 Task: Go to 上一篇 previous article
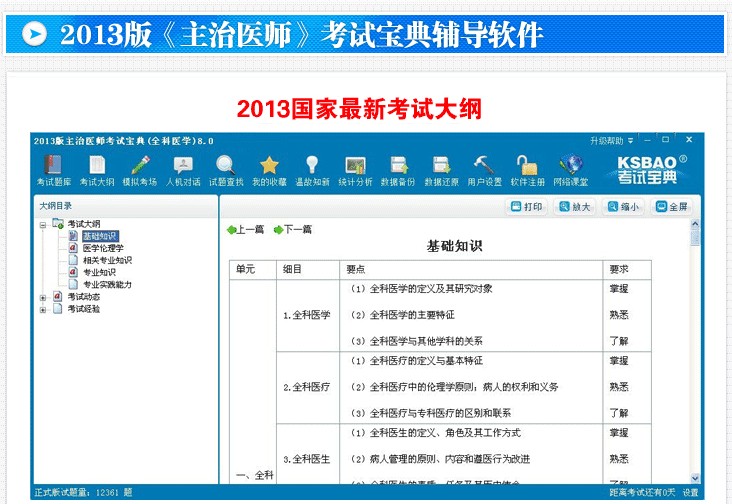(x=246, y=229)
